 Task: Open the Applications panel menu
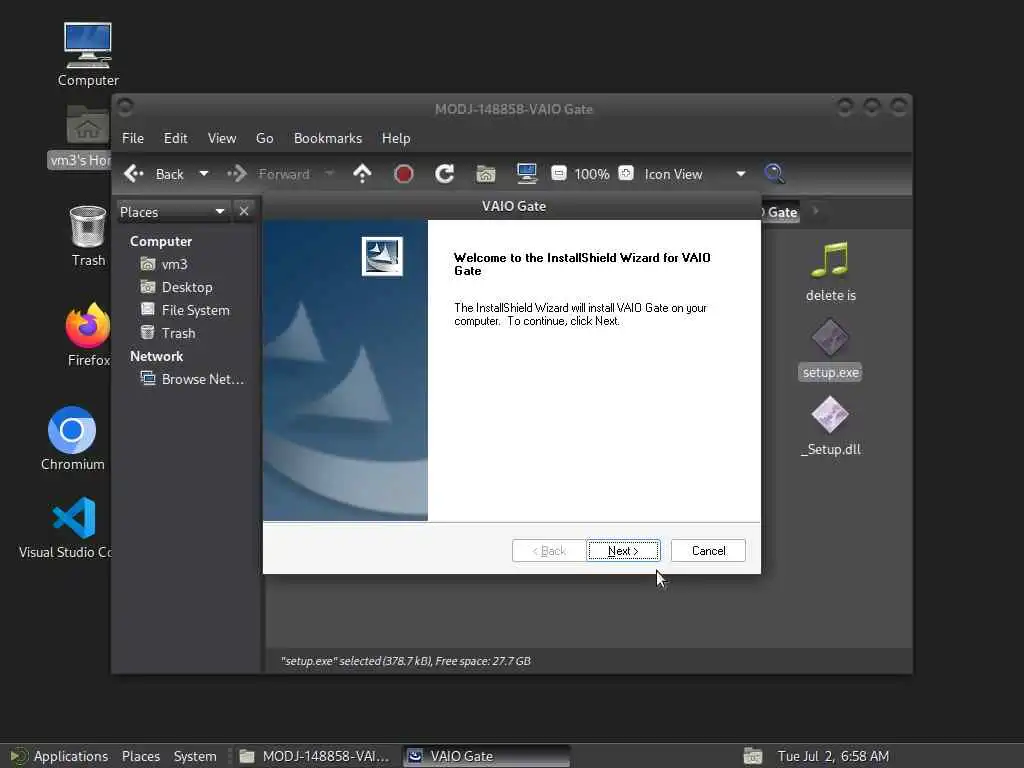coord(59,756)
